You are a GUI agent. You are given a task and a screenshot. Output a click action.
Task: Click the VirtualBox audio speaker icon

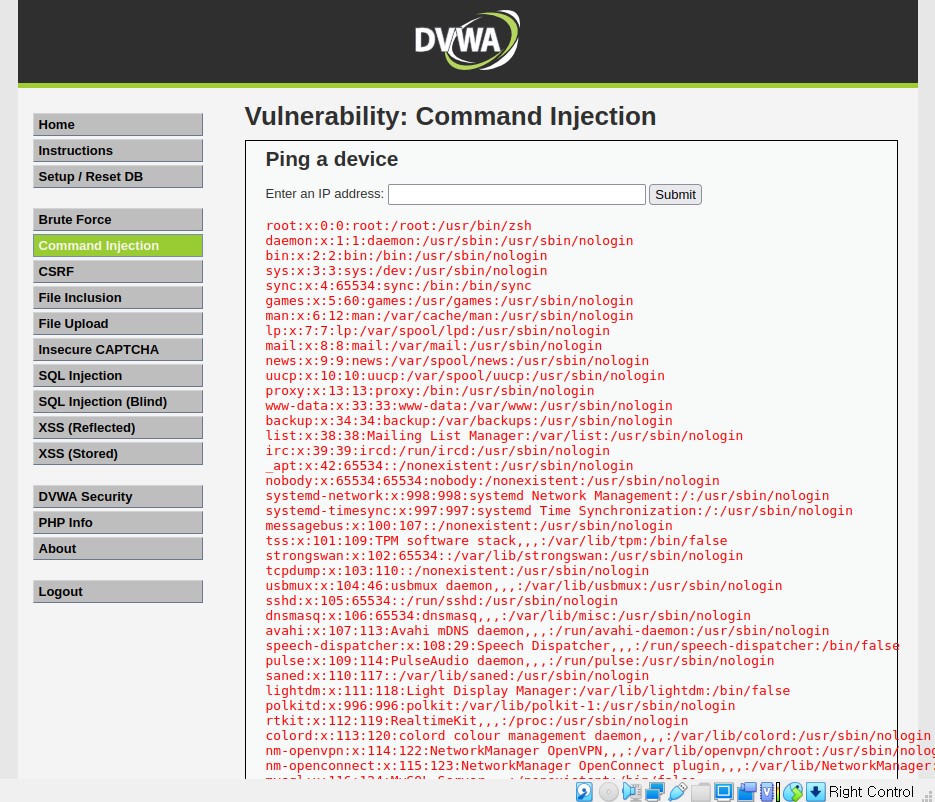(631, 792)
